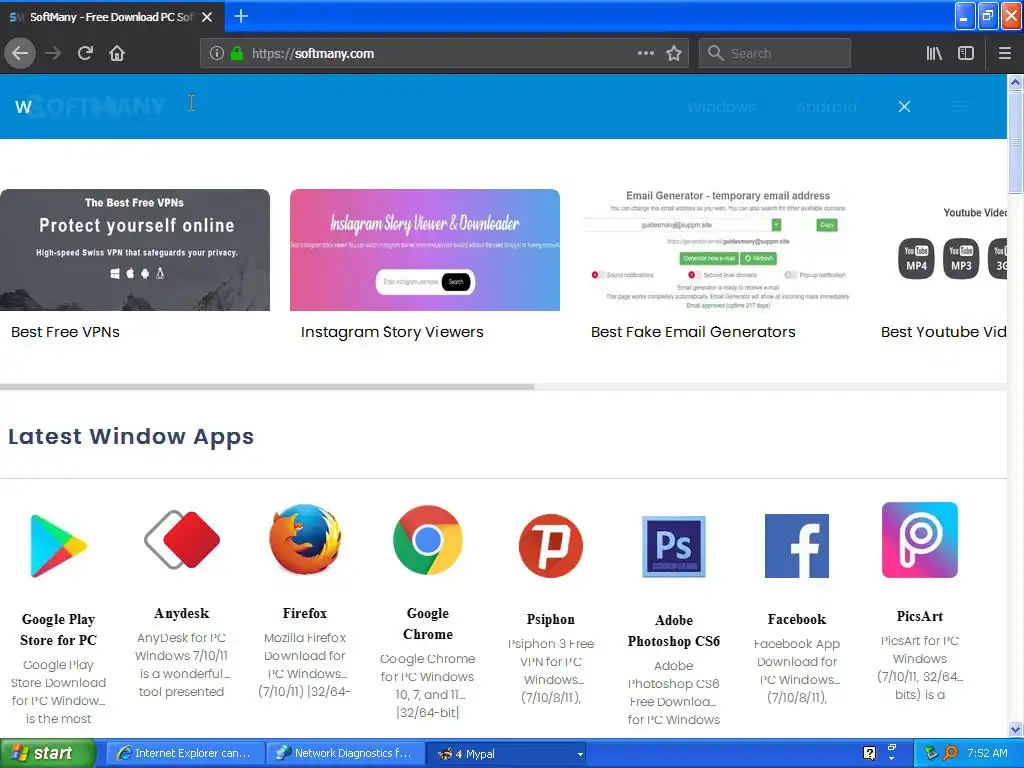Open the Best Free VPNs link
Screen dimensions: 1024x768
[65, 332]
